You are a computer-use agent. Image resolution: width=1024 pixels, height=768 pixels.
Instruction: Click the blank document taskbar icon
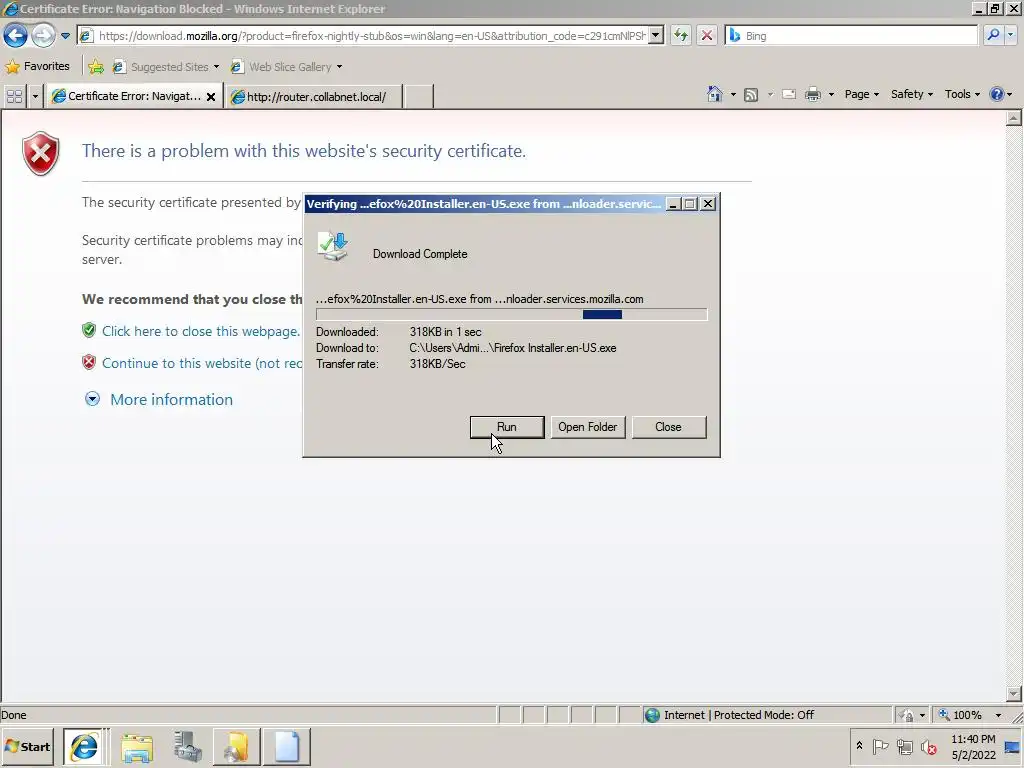[x=287, y=746]
